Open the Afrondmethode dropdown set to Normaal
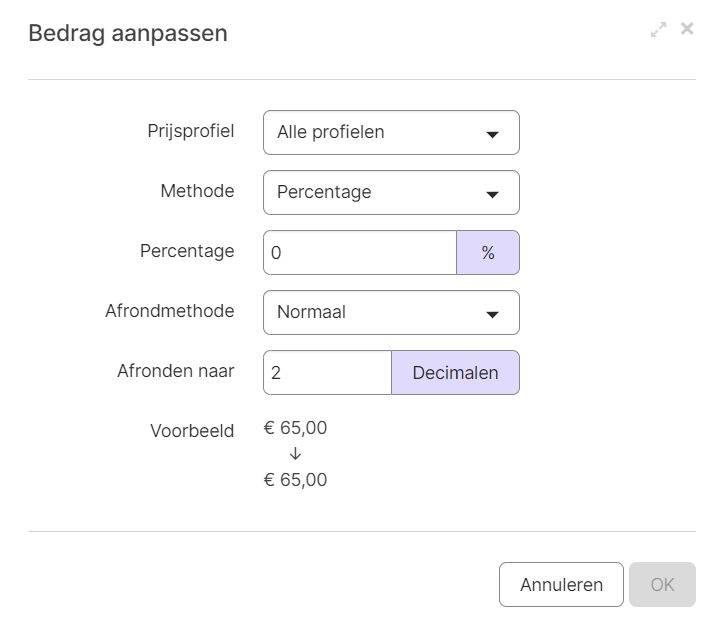 pyautogui.click(x=391, y=313)
